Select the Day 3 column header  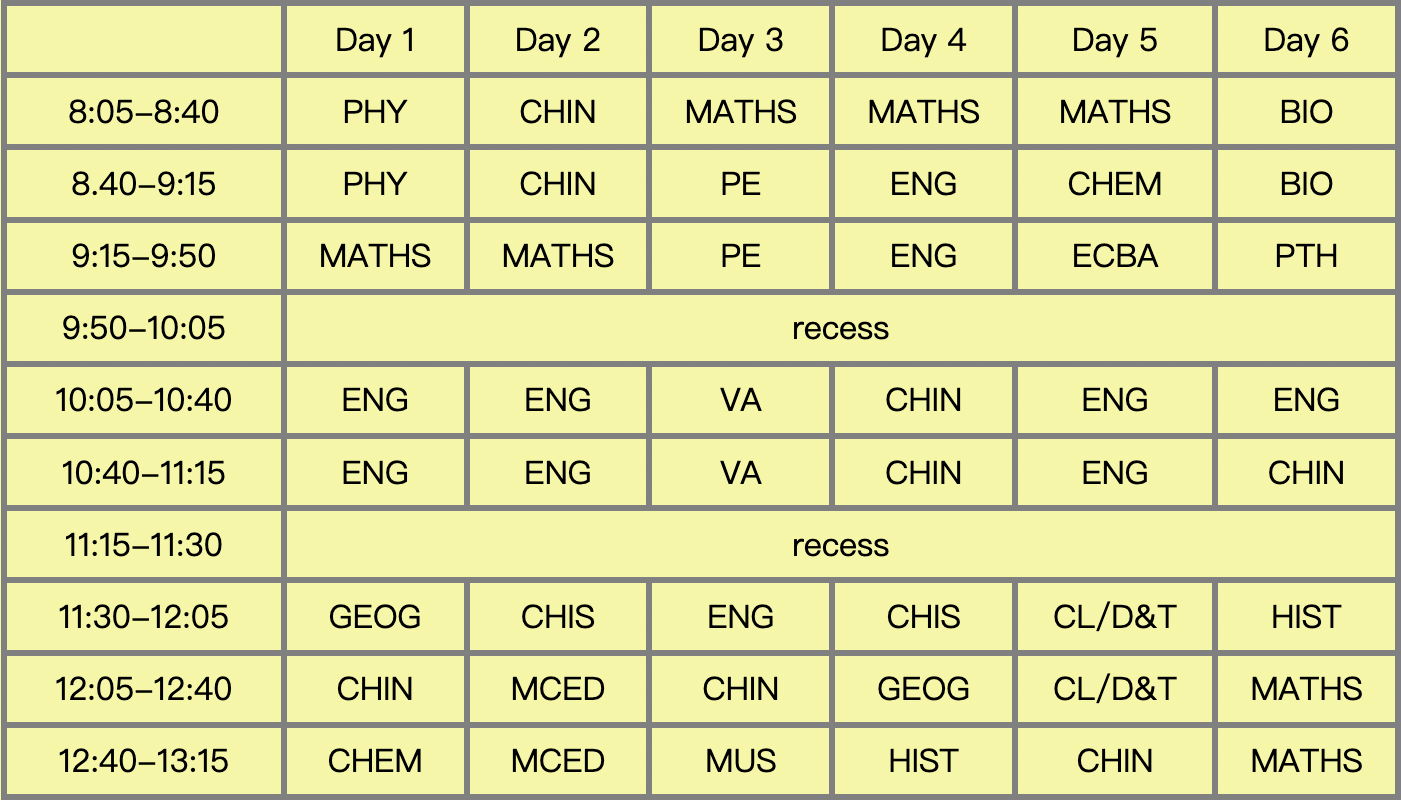tap(740, 40)
